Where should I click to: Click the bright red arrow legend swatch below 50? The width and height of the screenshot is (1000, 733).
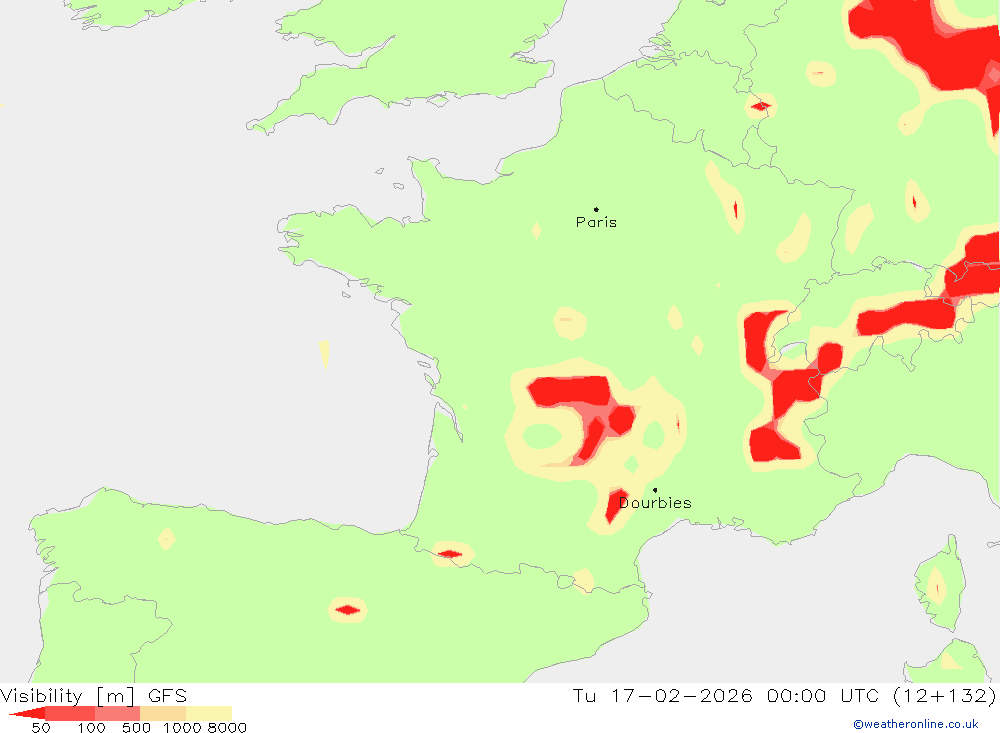27,713
